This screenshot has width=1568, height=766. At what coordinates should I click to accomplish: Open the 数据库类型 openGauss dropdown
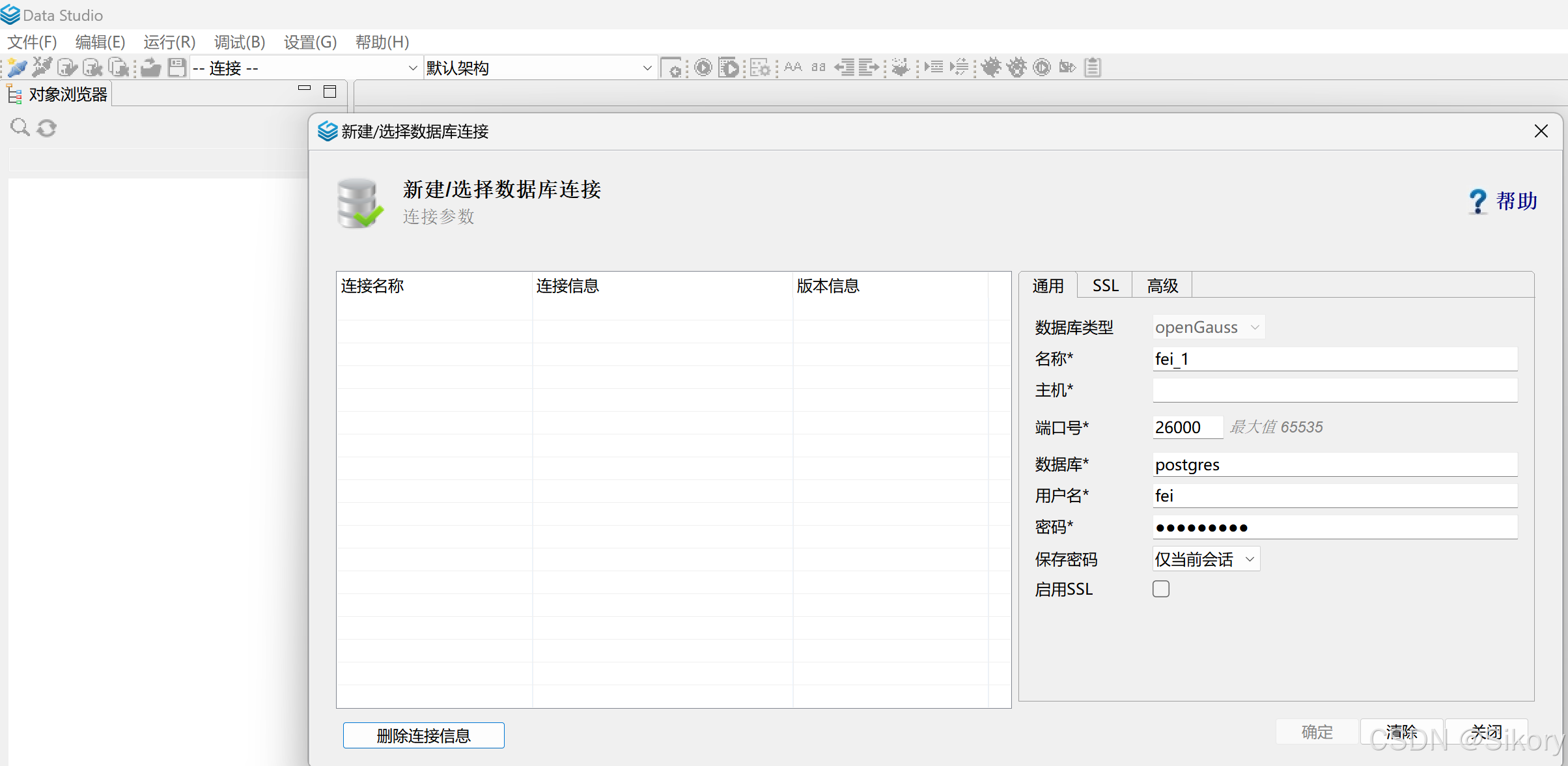point(1209,327)
